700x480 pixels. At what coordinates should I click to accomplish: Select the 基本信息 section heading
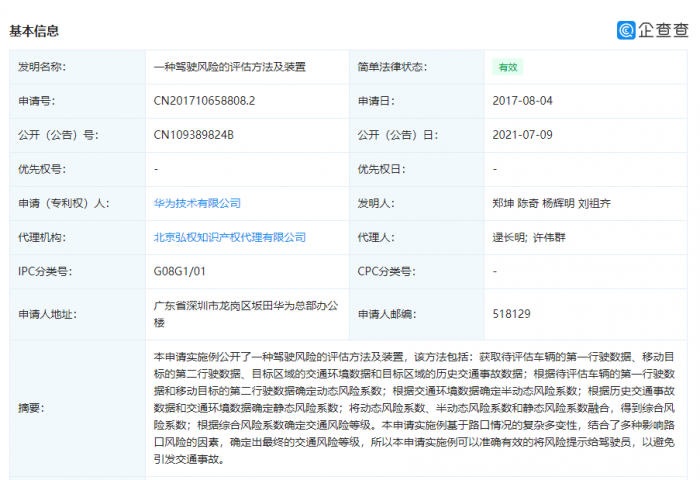(x=34, y=31)
